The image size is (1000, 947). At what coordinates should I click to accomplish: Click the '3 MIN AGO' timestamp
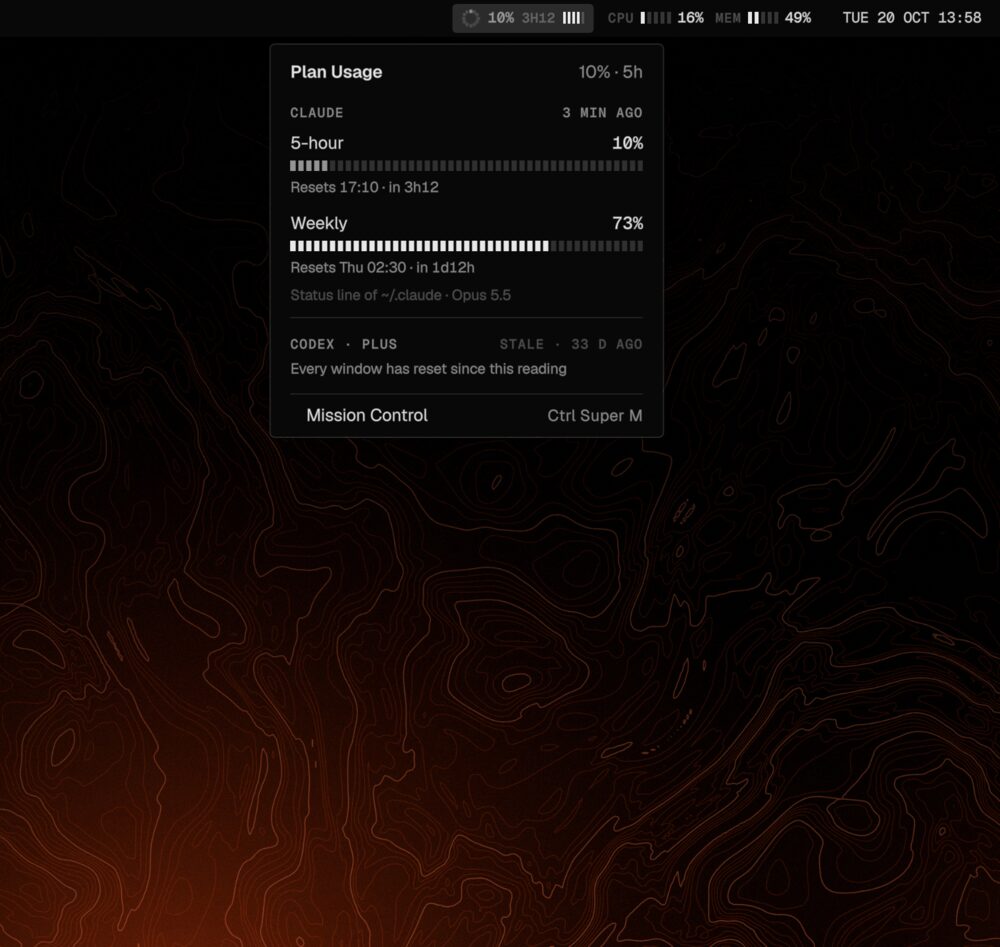coord(602,113)
